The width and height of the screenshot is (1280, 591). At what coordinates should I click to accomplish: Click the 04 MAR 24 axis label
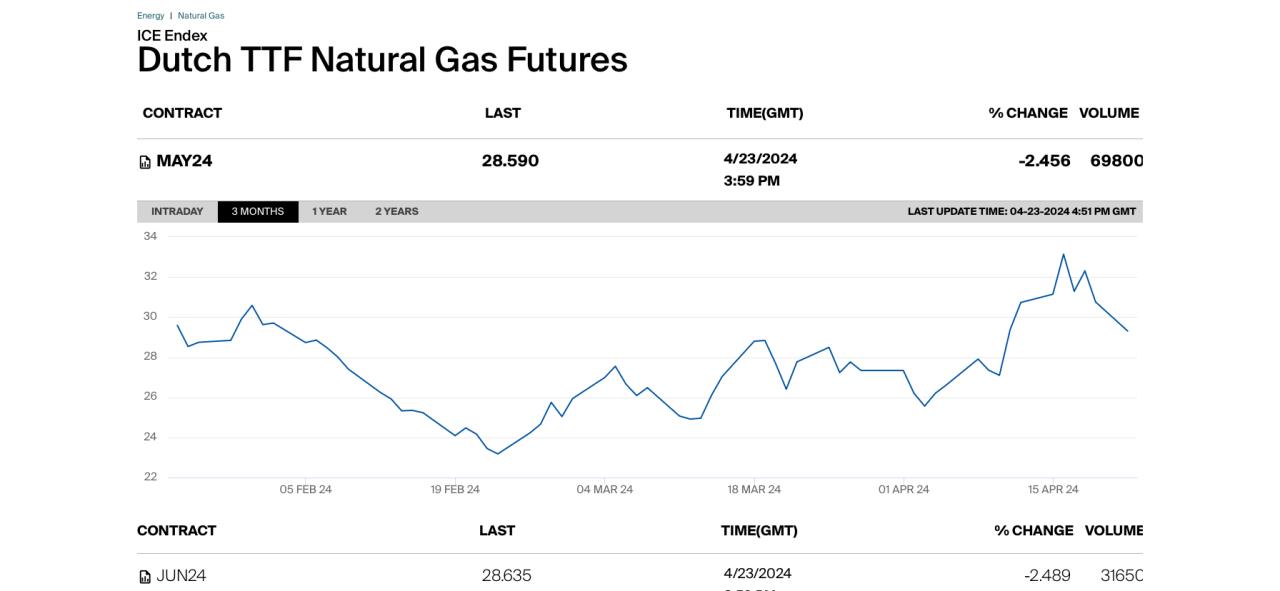pyautogui.click(x=604, y=490)
